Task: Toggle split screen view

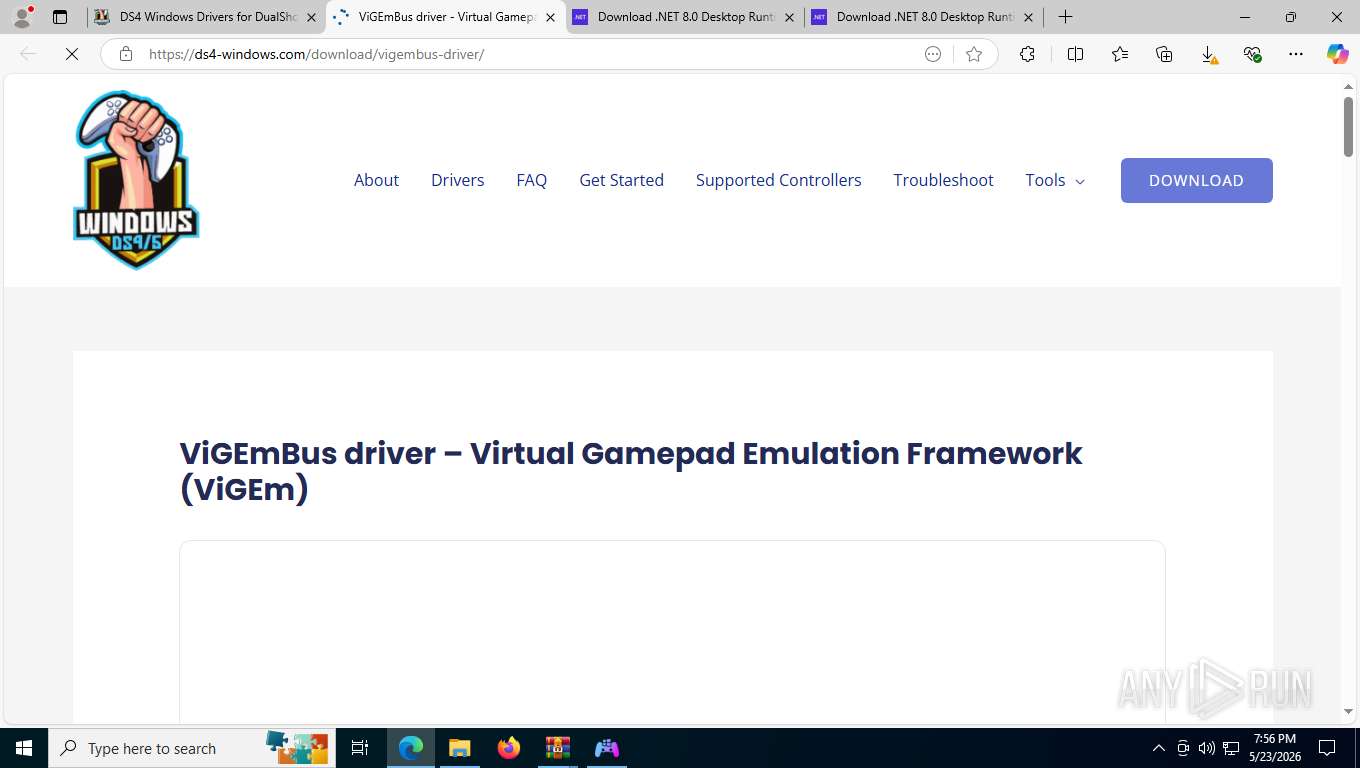Action: click(1075, 54)
